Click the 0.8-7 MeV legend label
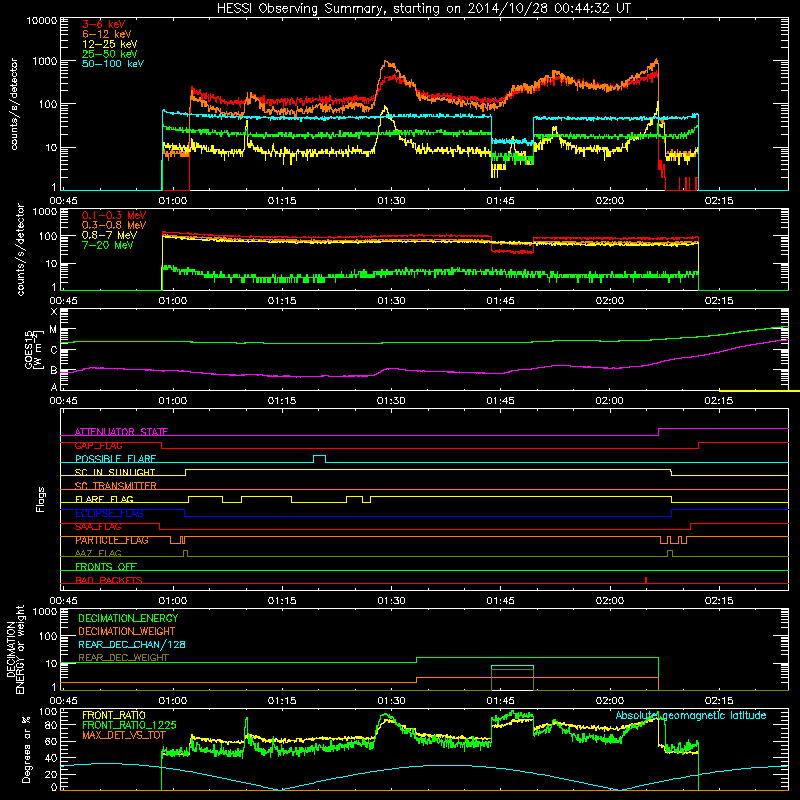800x800 pixels. (109, 235)
